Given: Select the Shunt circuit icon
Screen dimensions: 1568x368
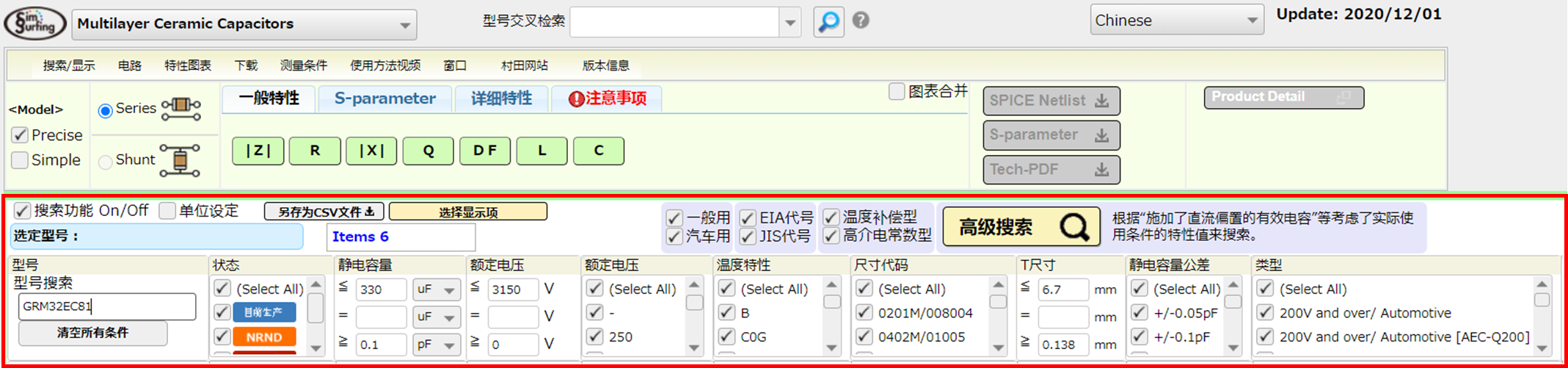Looking at the screenshot, I should coord(180,160).
